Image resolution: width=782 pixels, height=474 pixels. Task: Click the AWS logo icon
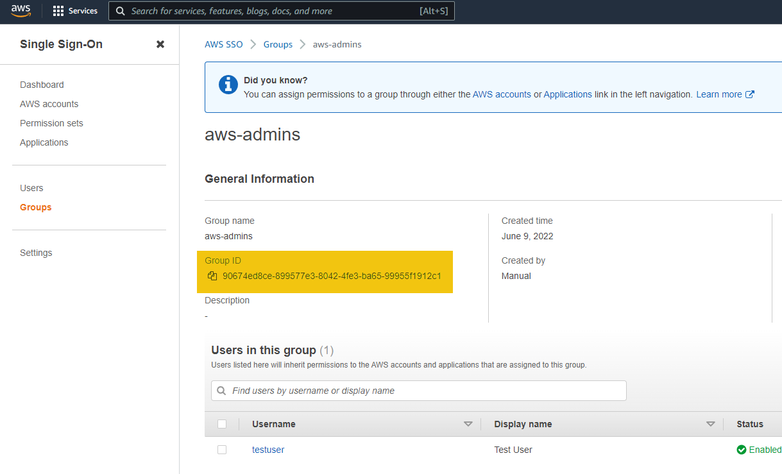tap(21, 11)
